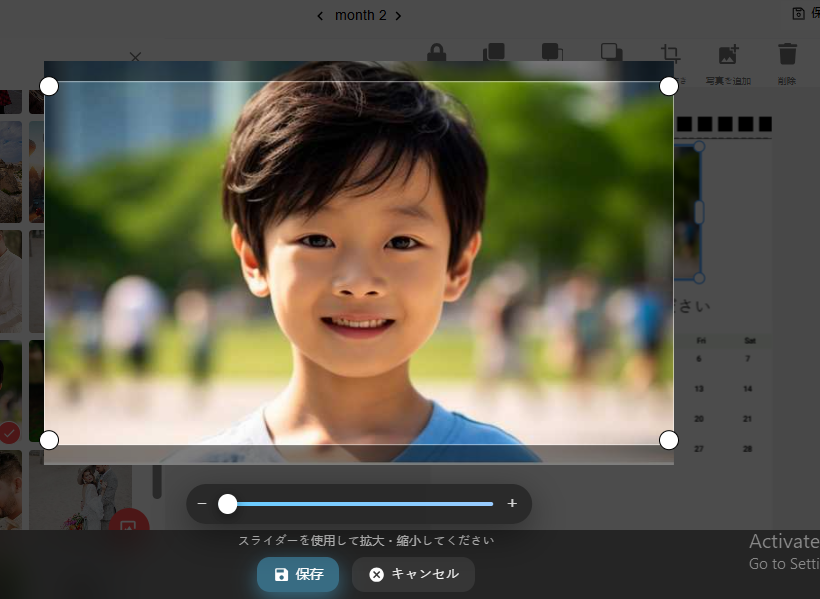Click the bring-to-front layer icon
Viewport: 820px width, 599px height.
coord(493,52)
